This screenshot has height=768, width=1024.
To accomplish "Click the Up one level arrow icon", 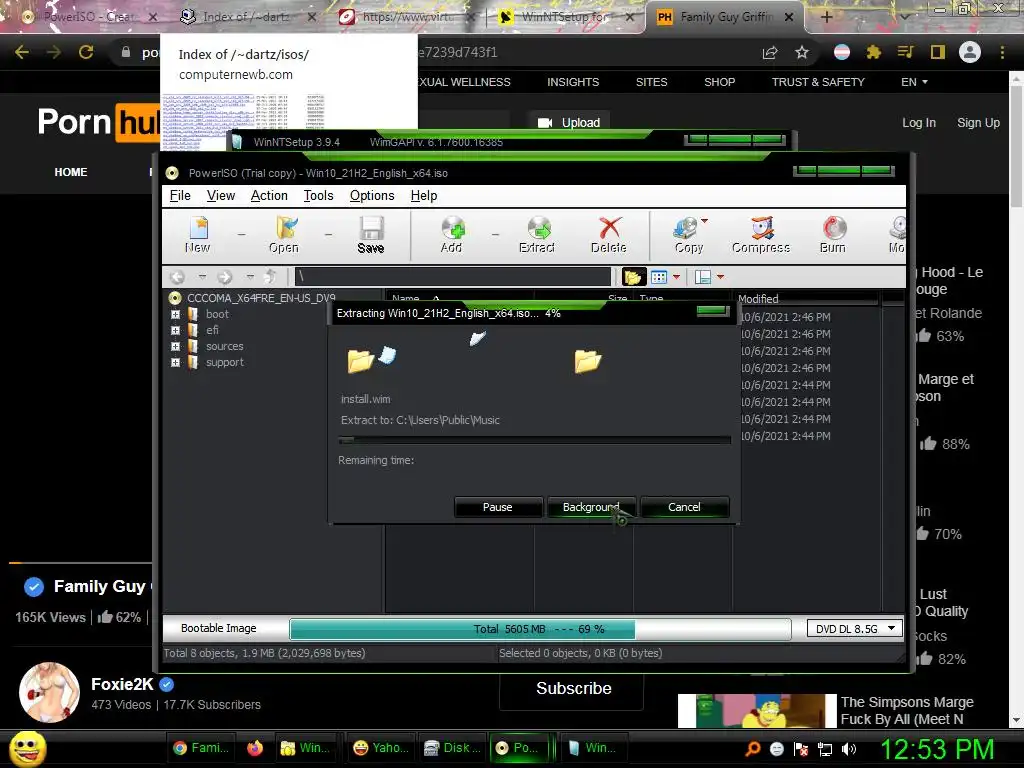I will click(x=271, y=277).
